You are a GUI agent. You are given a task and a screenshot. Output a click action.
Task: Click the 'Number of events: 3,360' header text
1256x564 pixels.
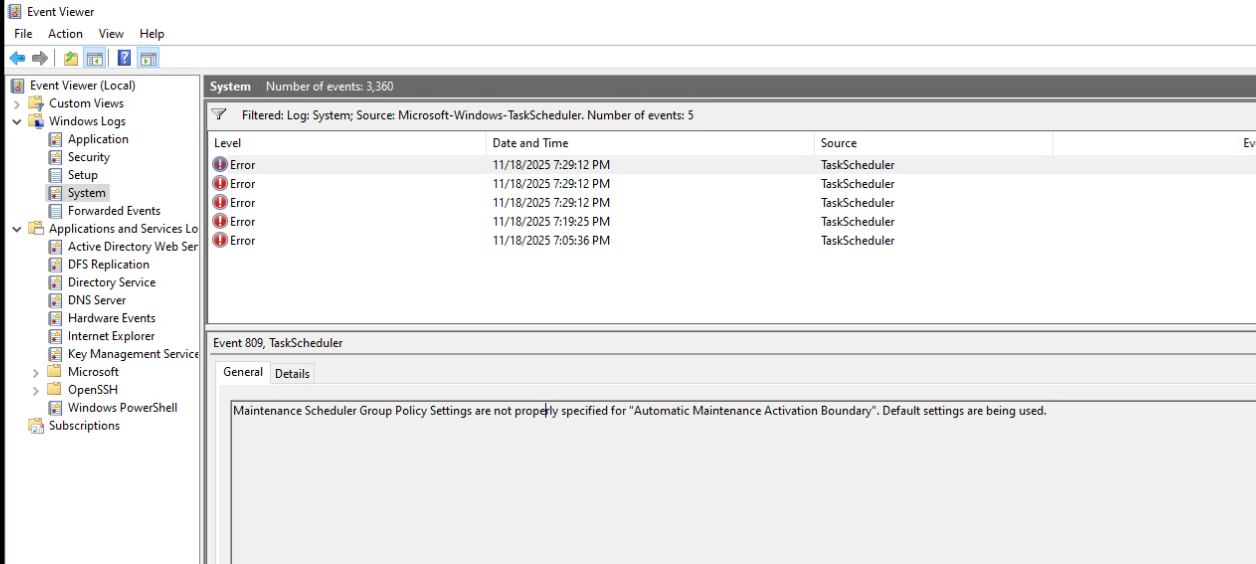pos(330,87)
